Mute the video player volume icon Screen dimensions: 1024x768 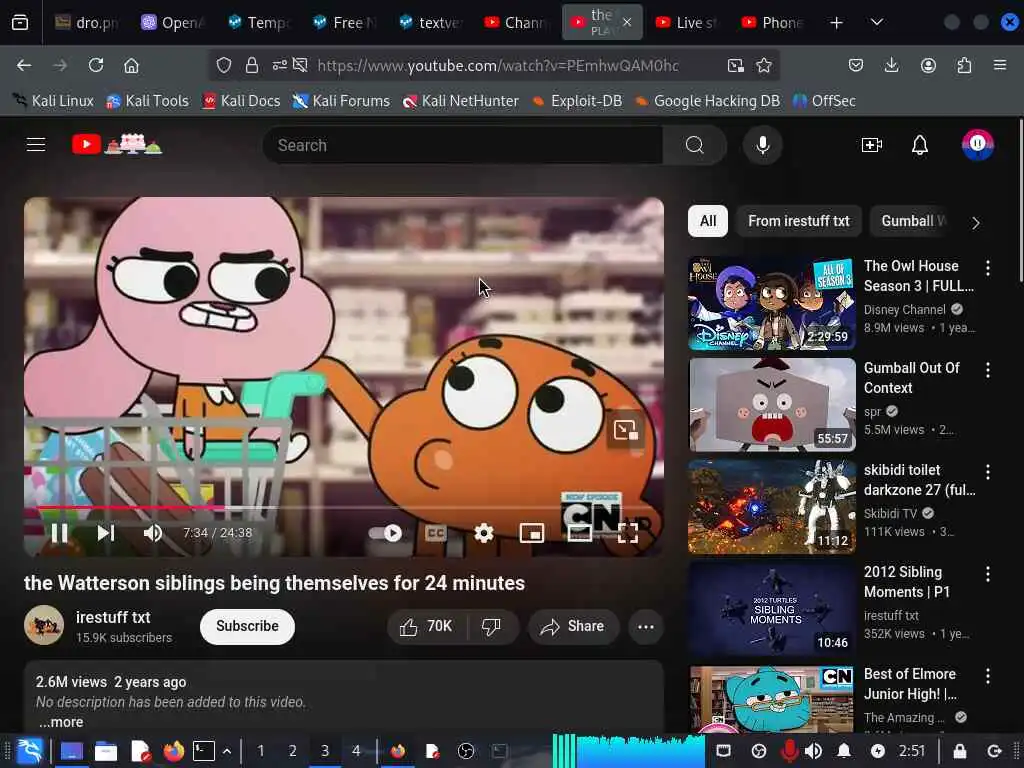click(x=153, y=533)
